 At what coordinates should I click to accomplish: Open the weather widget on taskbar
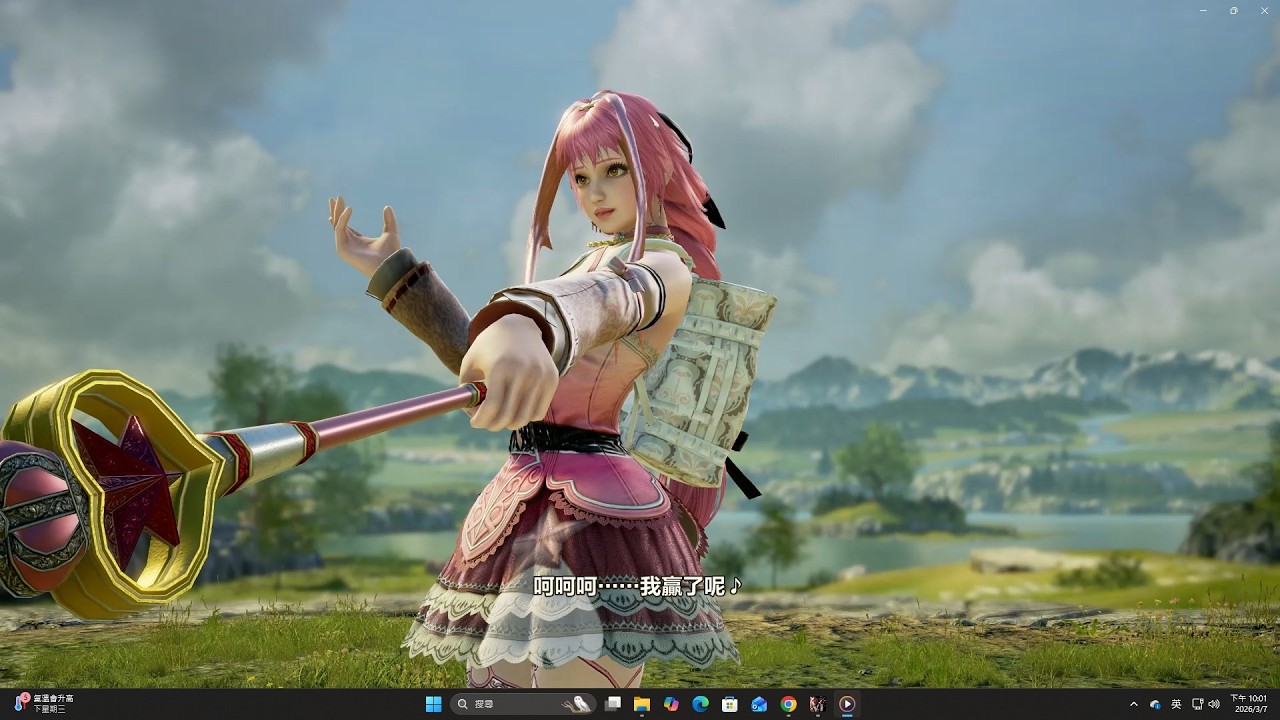[x=43, y=703]
